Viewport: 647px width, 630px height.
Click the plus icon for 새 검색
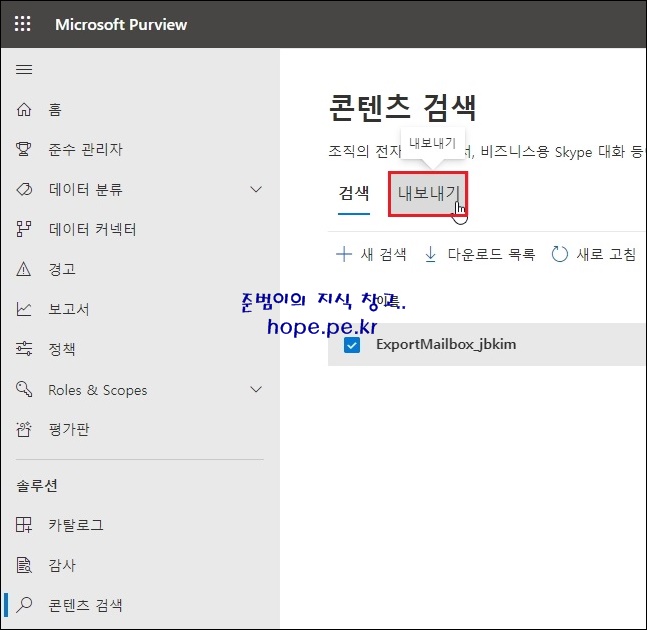[344, 254]
